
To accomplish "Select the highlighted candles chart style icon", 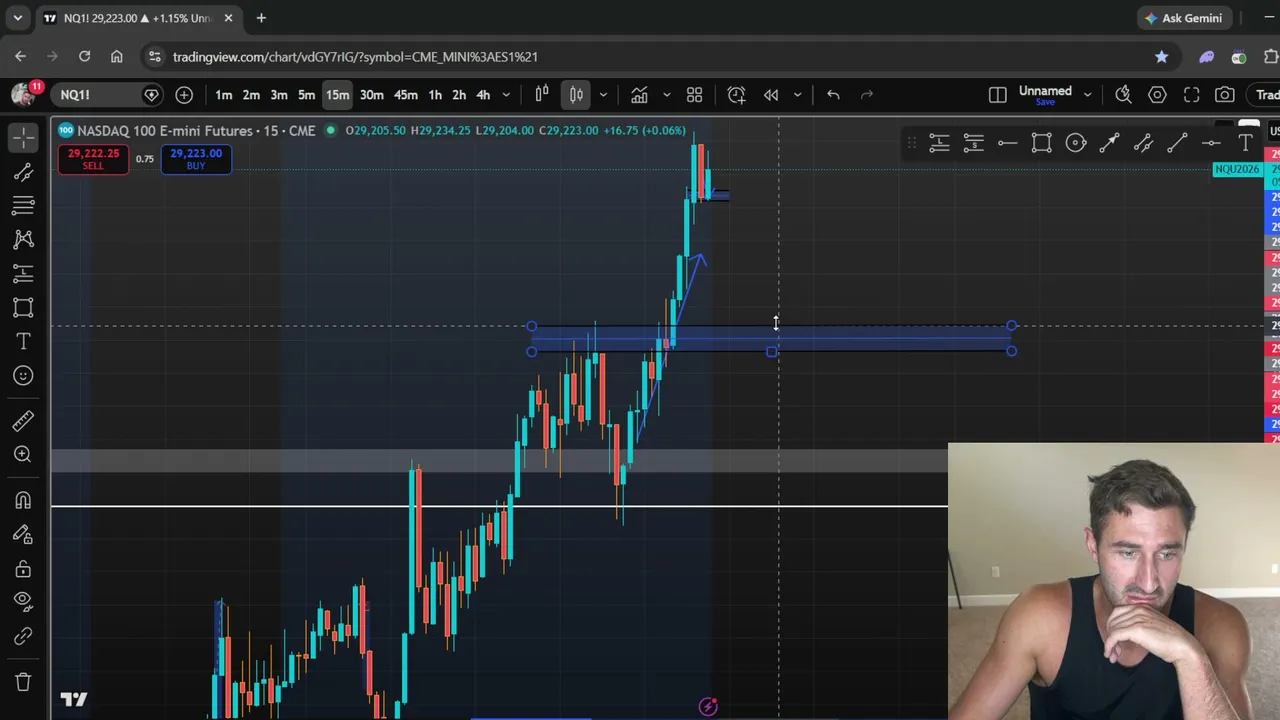I will (577, 95).
